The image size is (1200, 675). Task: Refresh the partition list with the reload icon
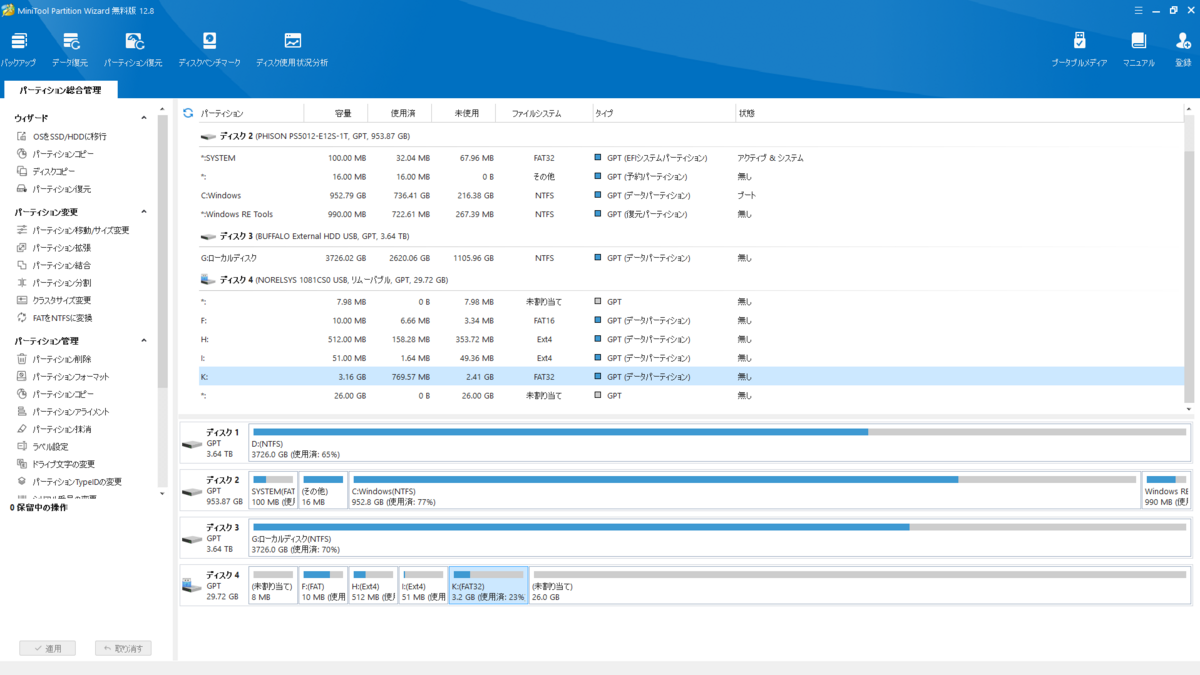[x=188, y=113]
